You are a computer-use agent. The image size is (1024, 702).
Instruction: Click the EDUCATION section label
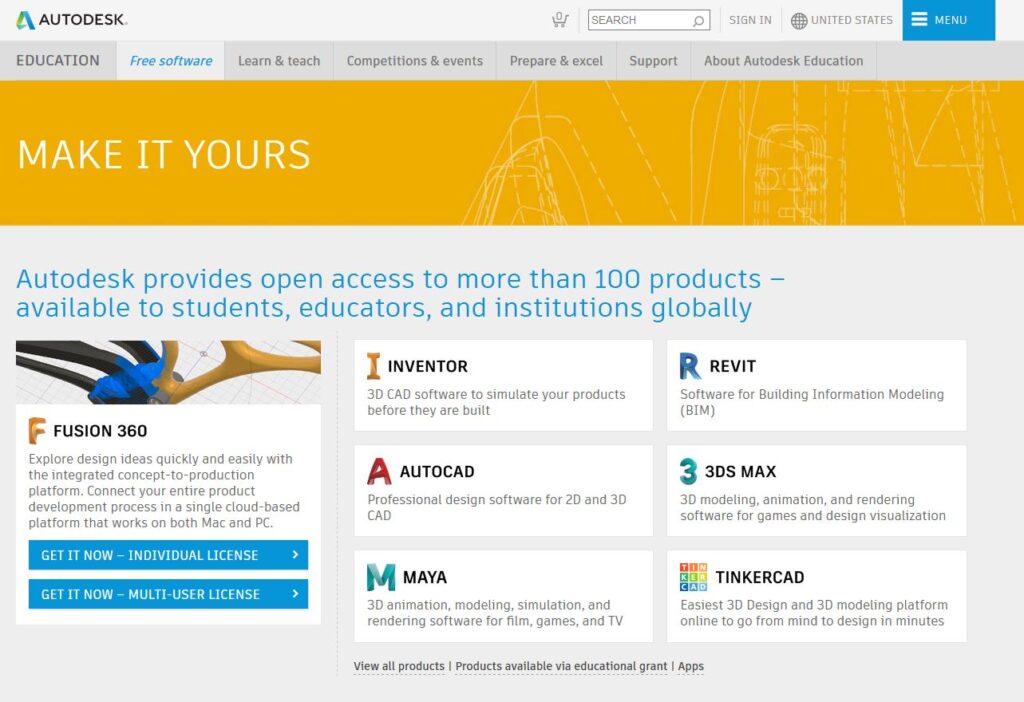pyautogui.click(x=58, y=61)
